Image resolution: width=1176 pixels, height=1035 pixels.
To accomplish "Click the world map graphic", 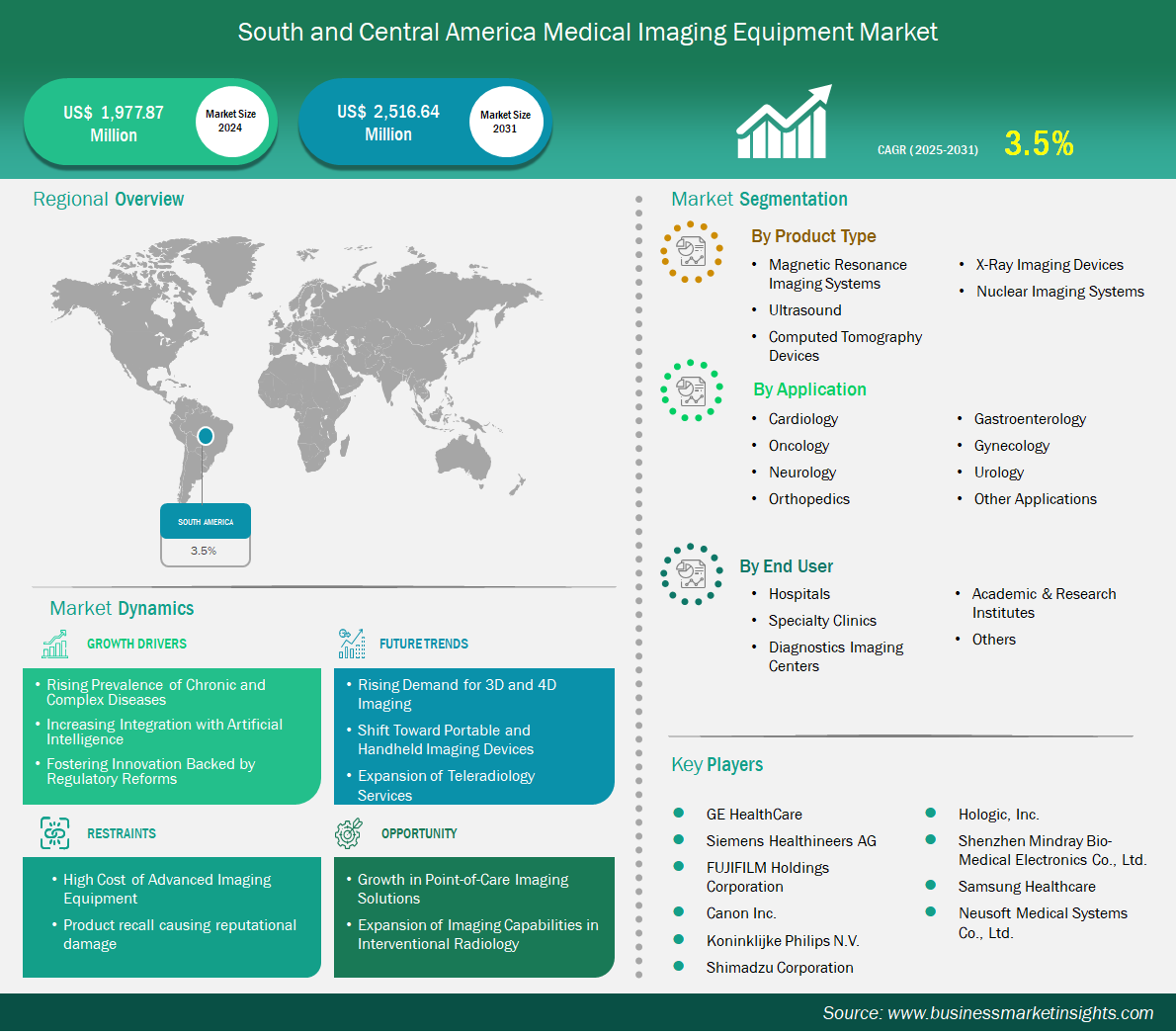I will pos(296,368).
